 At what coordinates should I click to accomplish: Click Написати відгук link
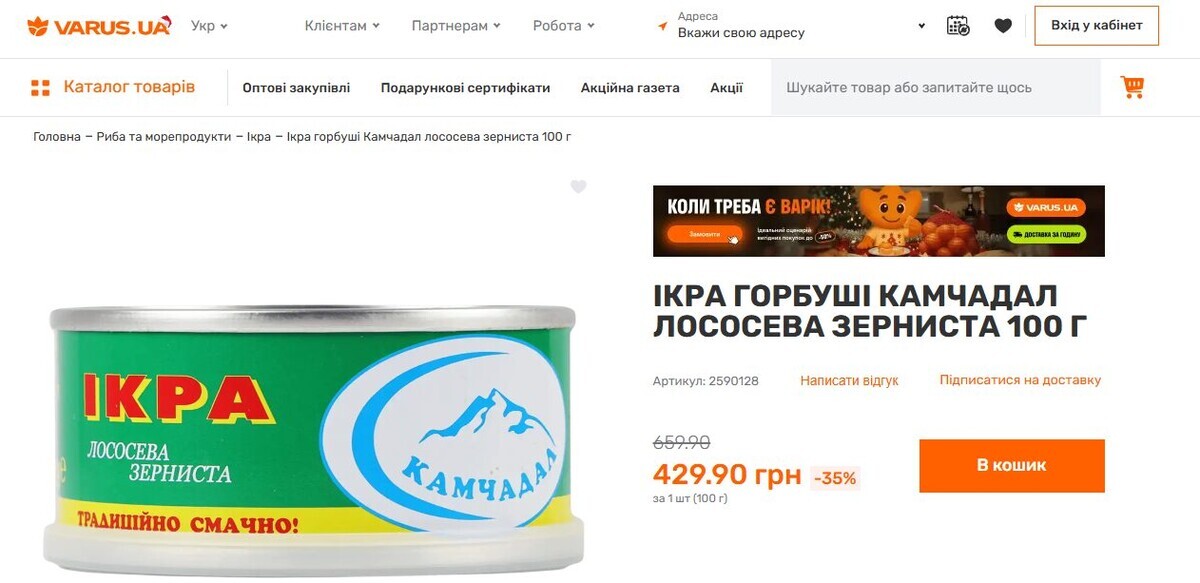point(849,380)
